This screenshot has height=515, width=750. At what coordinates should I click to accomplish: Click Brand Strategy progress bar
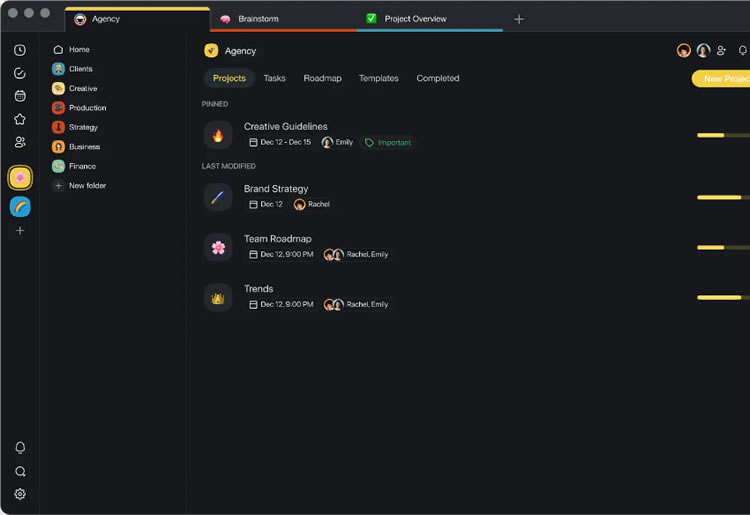[723, 197]
